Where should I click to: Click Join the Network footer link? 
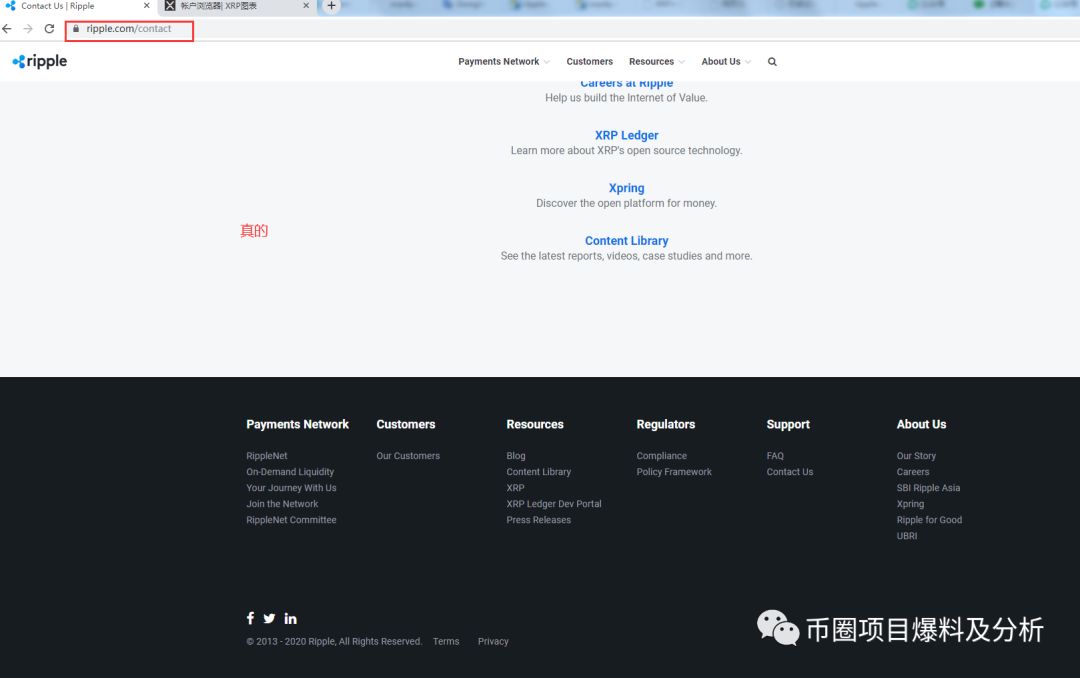point(282,504)
